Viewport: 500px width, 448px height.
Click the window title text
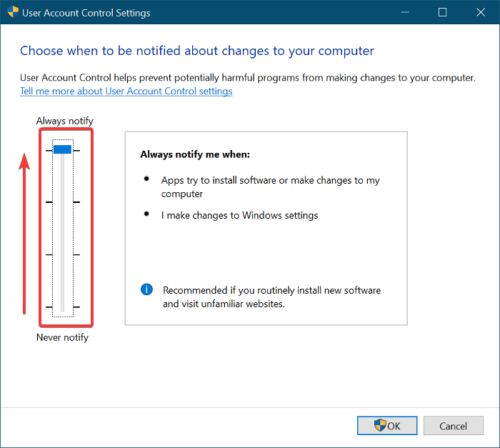pos(86,13)
